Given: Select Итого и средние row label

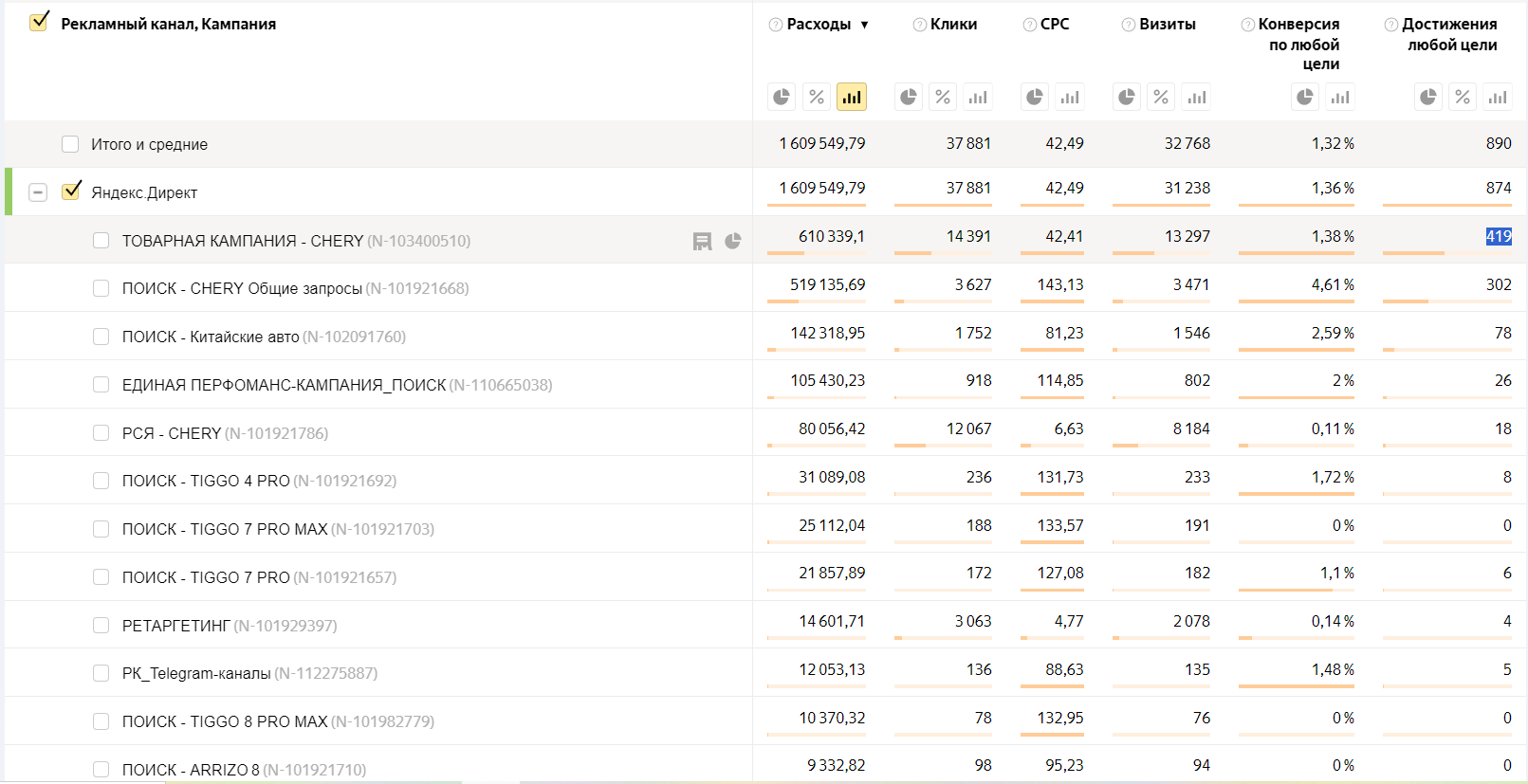Looking at the screenshot, I should coord(149,144).
